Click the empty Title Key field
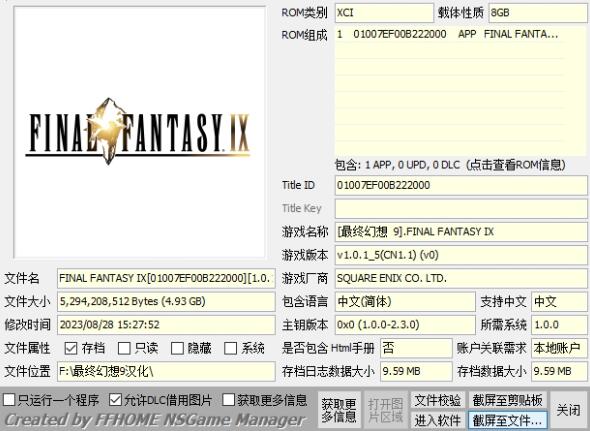 (x=461, y=209)
